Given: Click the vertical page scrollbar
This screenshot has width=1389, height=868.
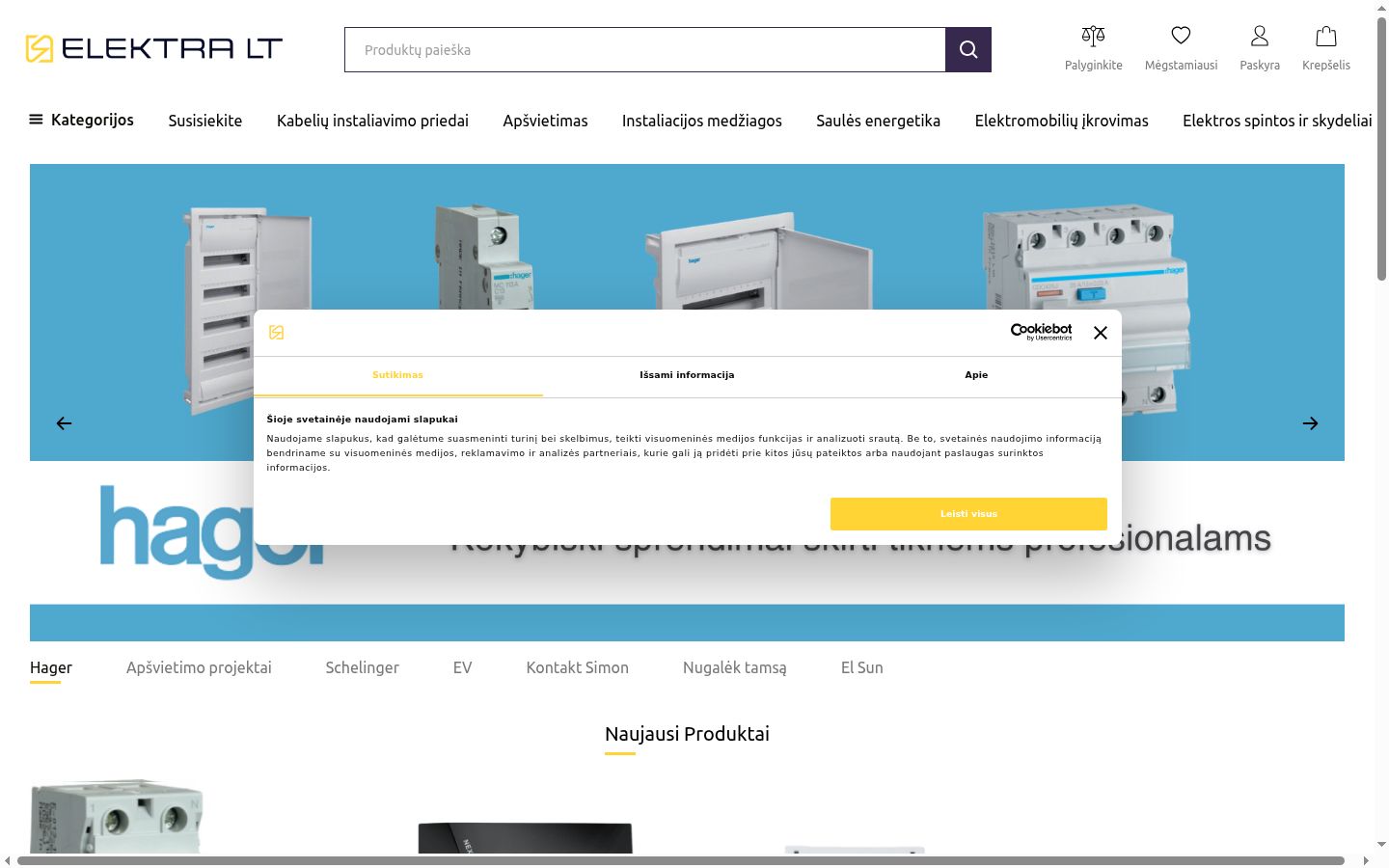Looking at the screenshot, I should [1381, 149].
